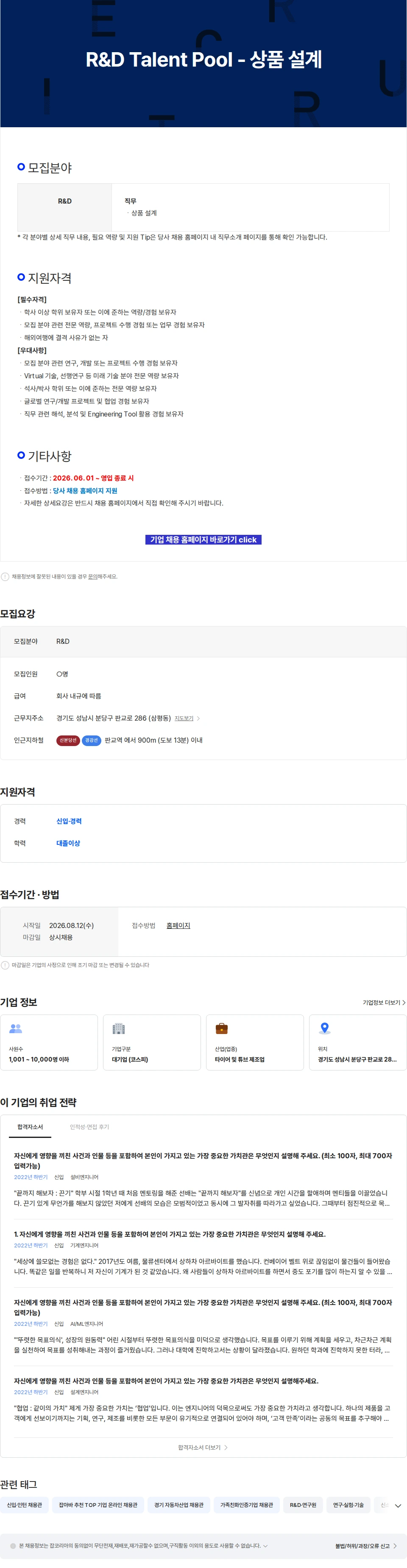The image size is (407, 1568).
Task: Click the 신분당선 subway line badge
Action: (68, 740)
